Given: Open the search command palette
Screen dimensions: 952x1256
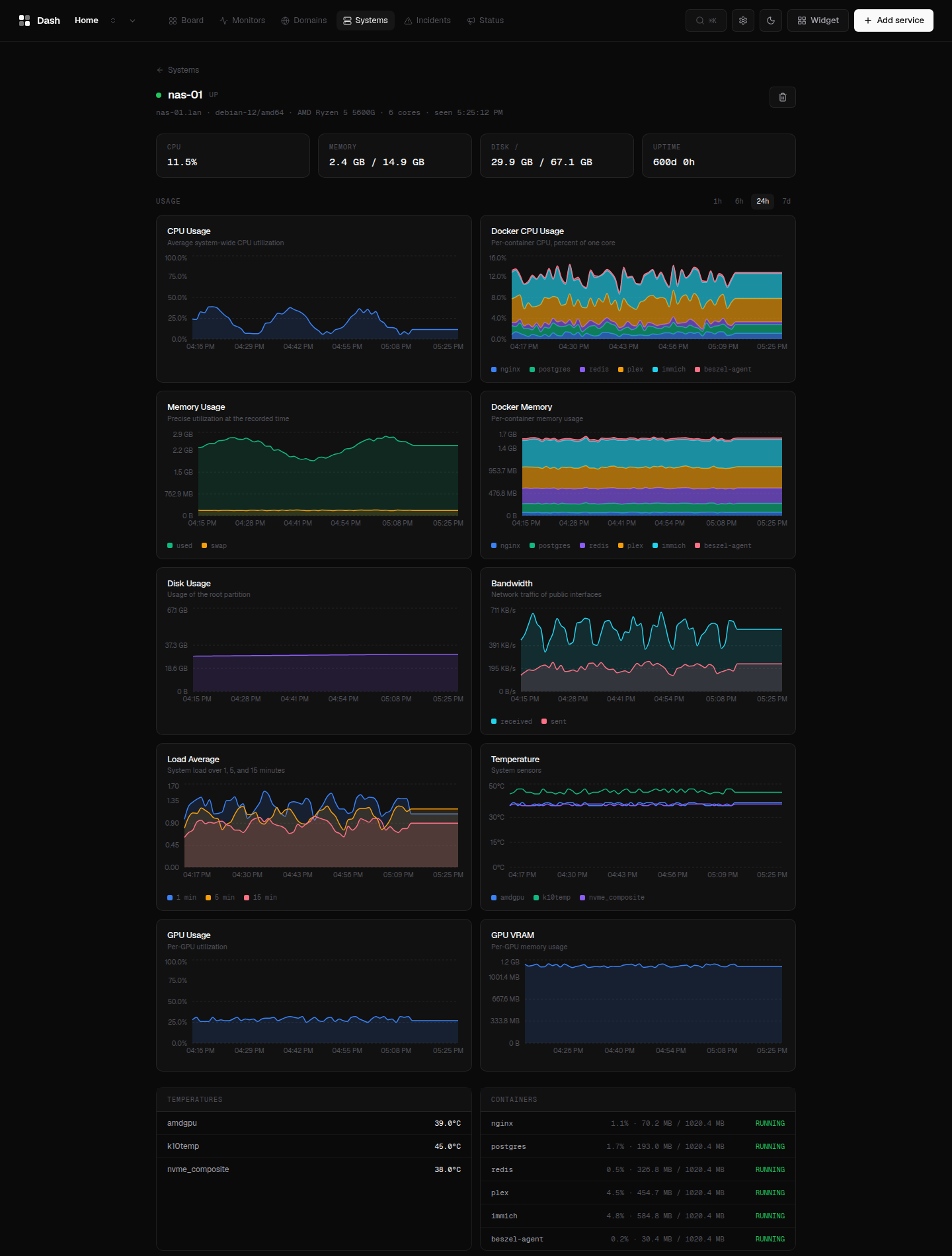Looking at the screenshot, I should coord(706,20).
